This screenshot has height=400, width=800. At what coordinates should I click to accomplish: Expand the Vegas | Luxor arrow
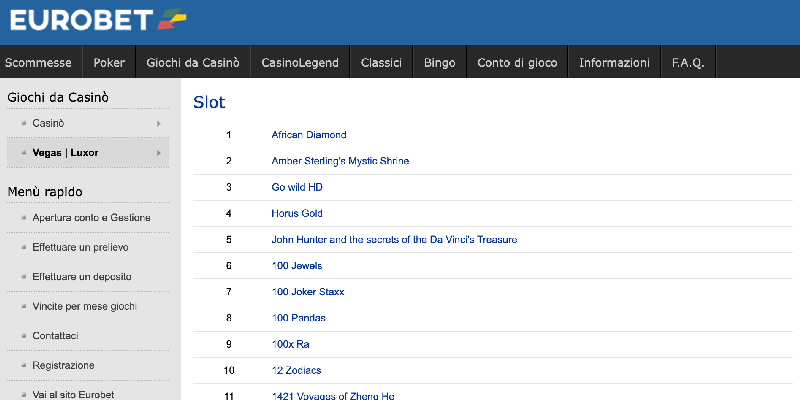pyautogui.click(x=159, y=153)
